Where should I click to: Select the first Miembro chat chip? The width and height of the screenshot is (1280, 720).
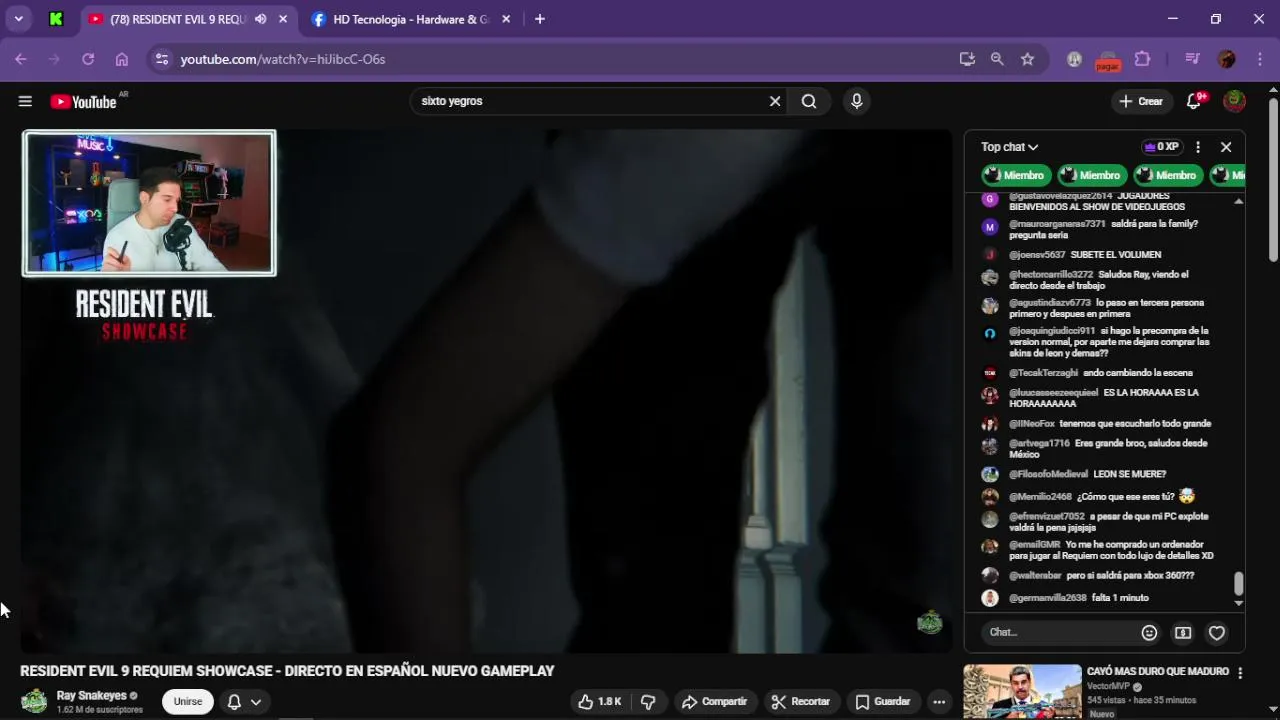[x=1016, y=175]
